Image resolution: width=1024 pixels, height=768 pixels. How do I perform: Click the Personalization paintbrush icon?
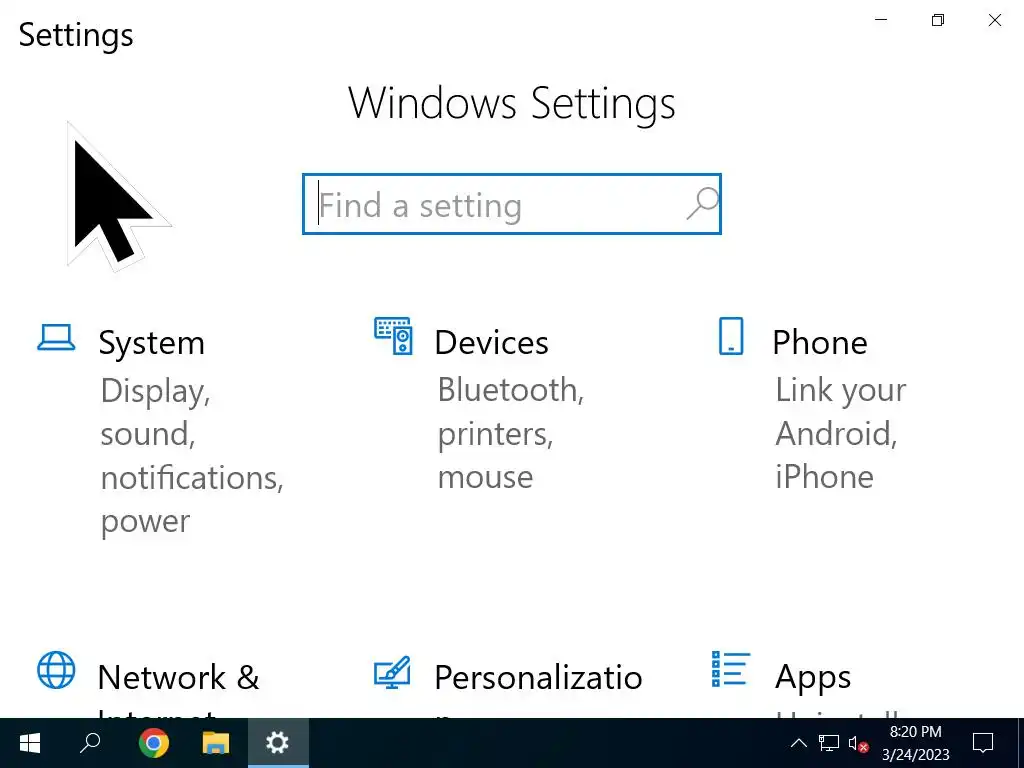pos(392,671)
